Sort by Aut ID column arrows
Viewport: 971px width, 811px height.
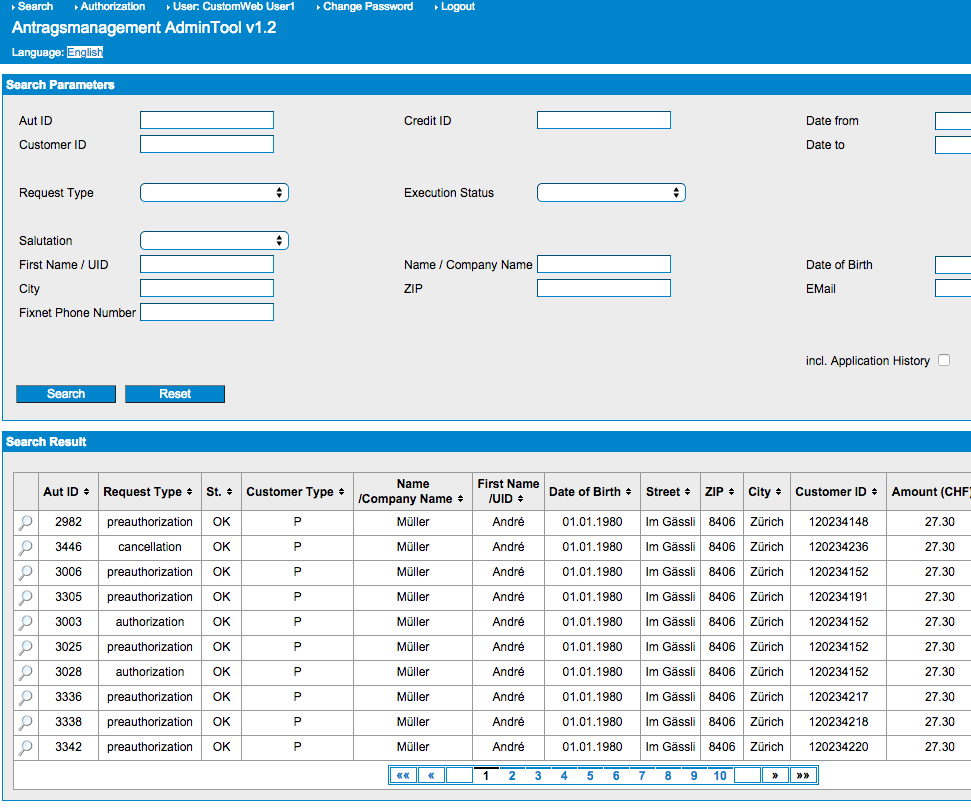pos(86,492)
